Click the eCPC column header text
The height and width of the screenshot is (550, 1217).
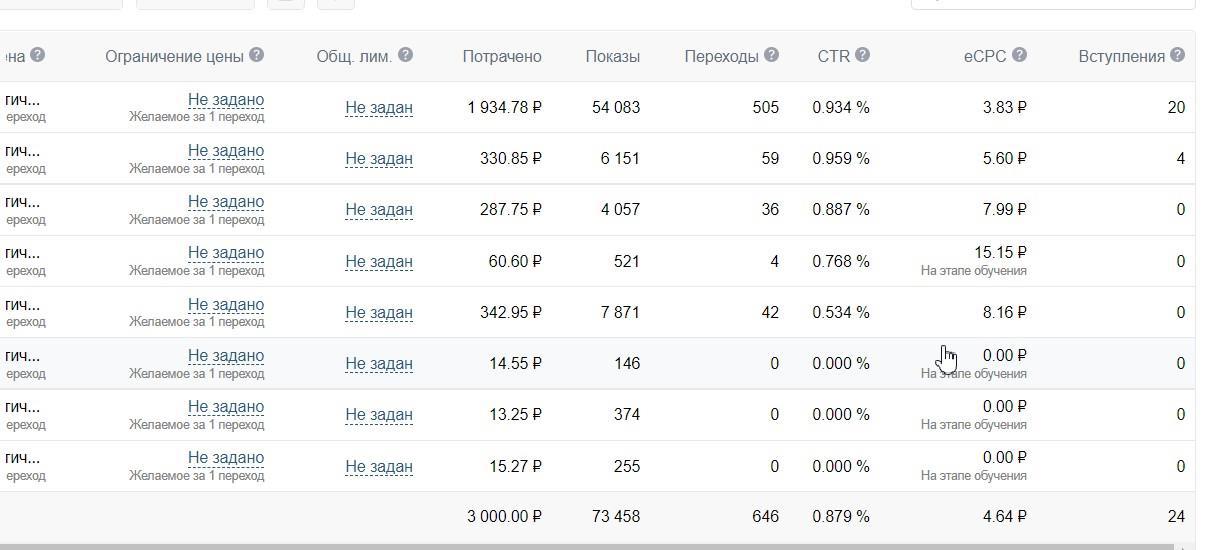coord(985,57)
